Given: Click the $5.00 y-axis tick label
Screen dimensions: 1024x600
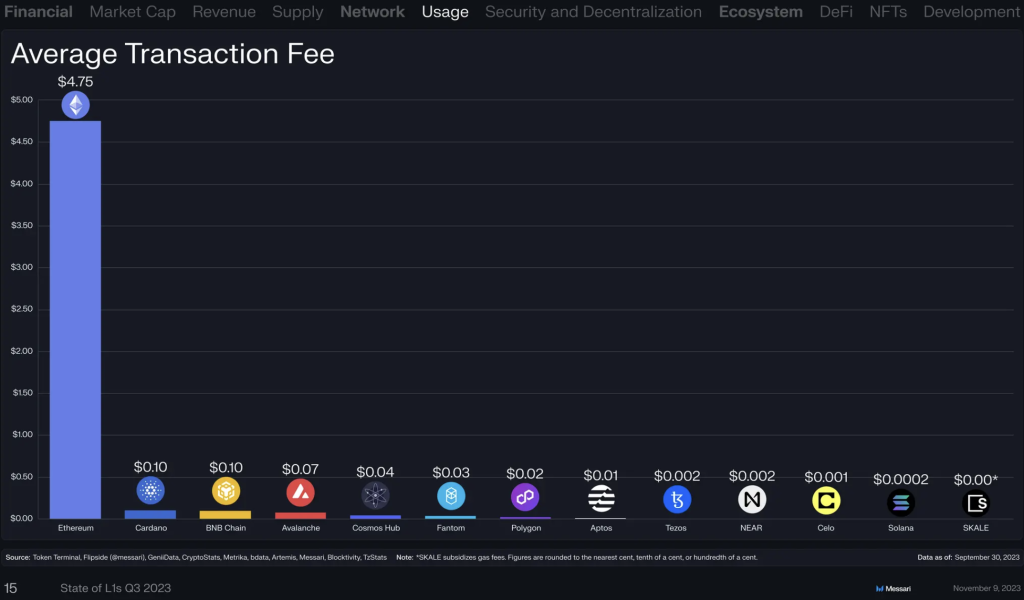Looking at the screenshot, I should point(22,100).
